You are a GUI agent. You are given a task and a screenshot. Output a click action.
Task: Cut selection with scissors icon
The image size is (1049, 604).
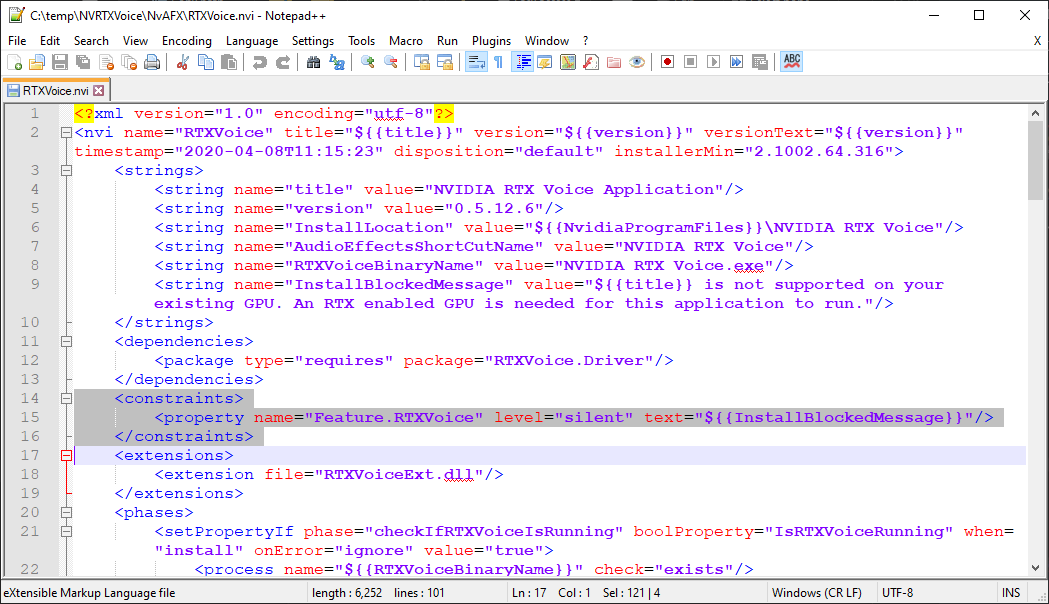coord(182,62)
